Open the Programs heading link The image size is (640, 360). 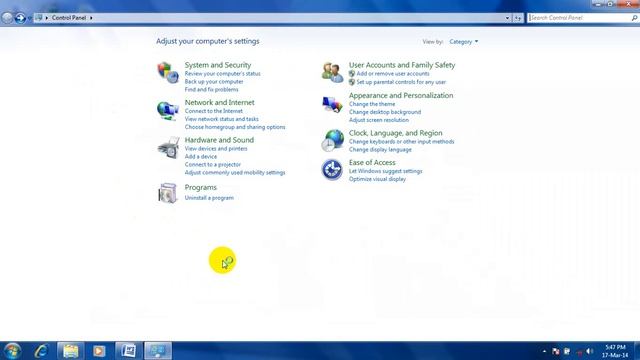(x=200, y=187)
